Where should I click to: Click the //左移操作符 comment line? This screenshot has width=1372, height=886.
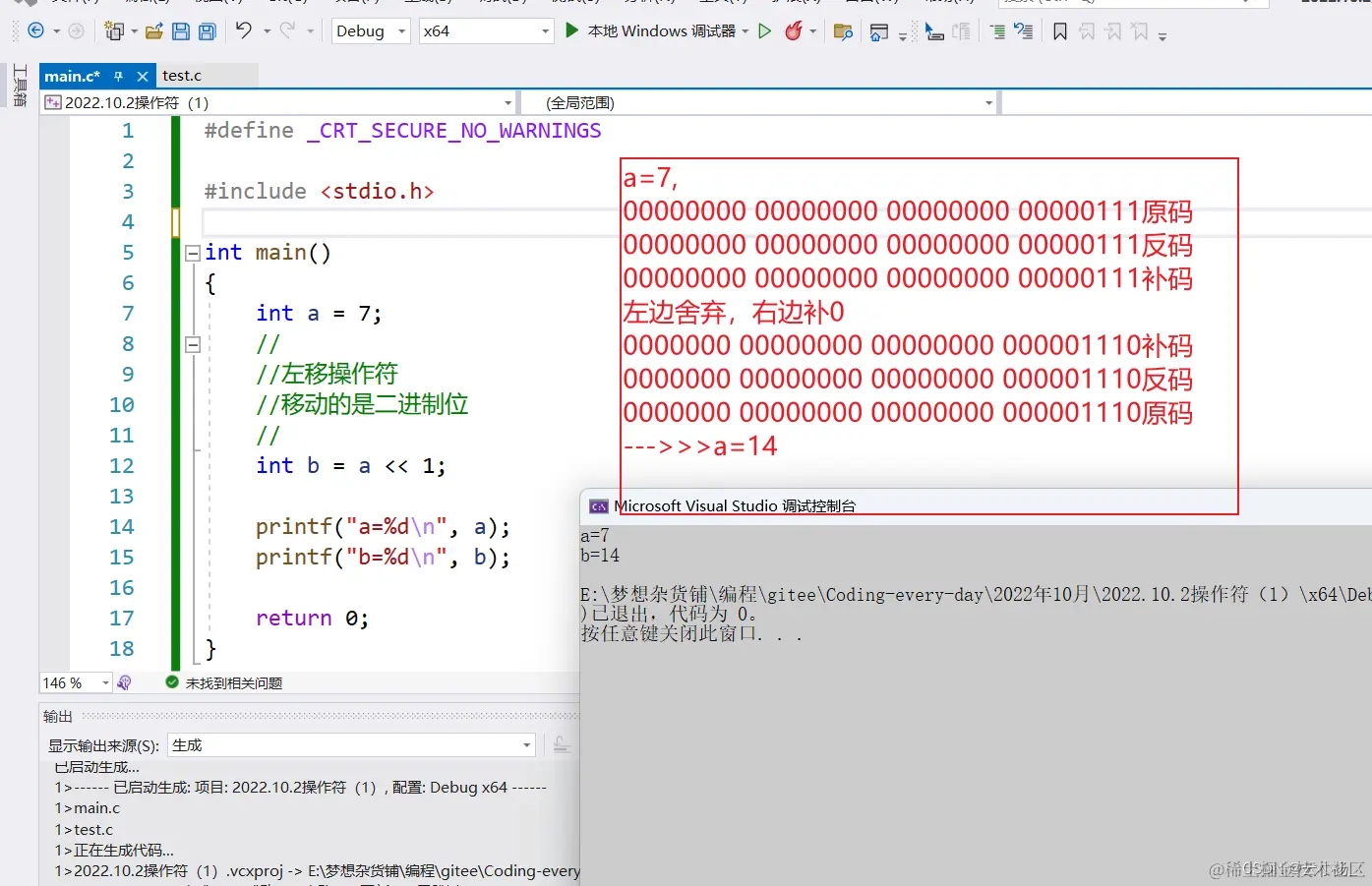tap(327, 375)
